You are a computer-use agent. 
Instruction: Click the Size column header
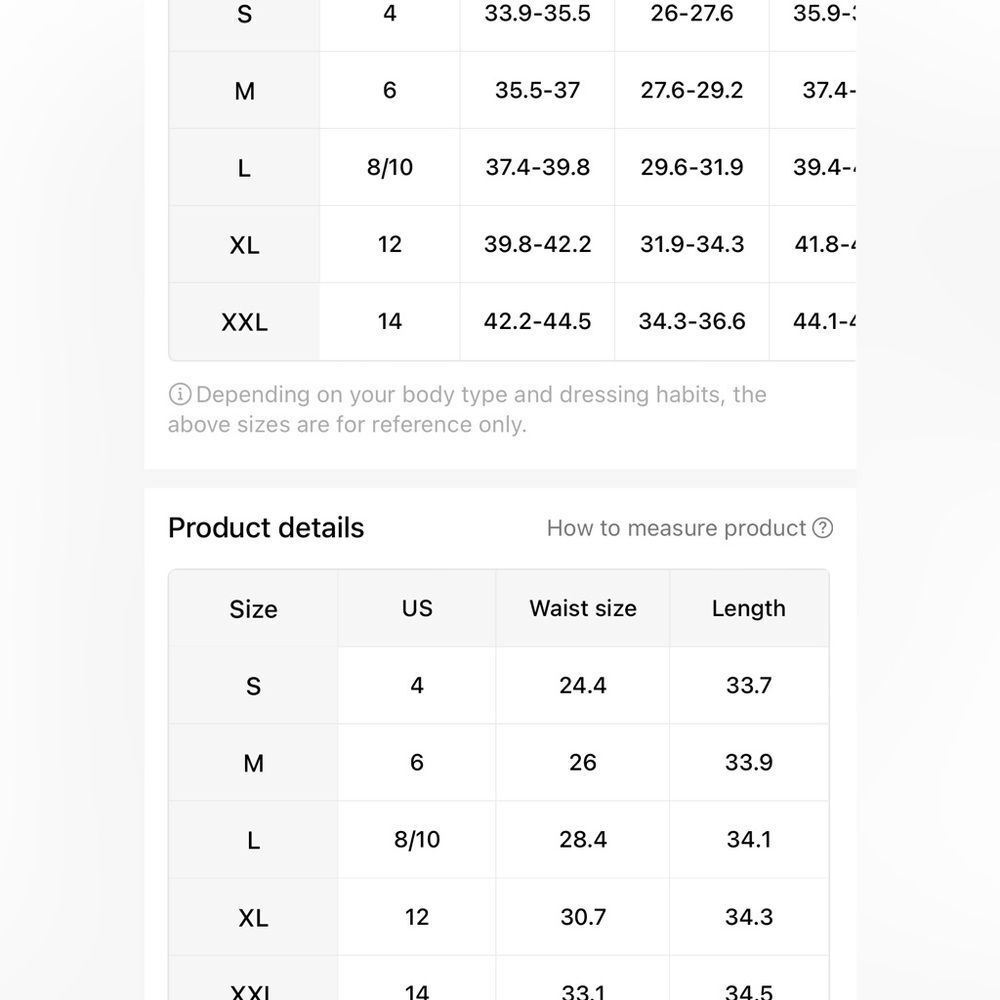coord(253,608)
